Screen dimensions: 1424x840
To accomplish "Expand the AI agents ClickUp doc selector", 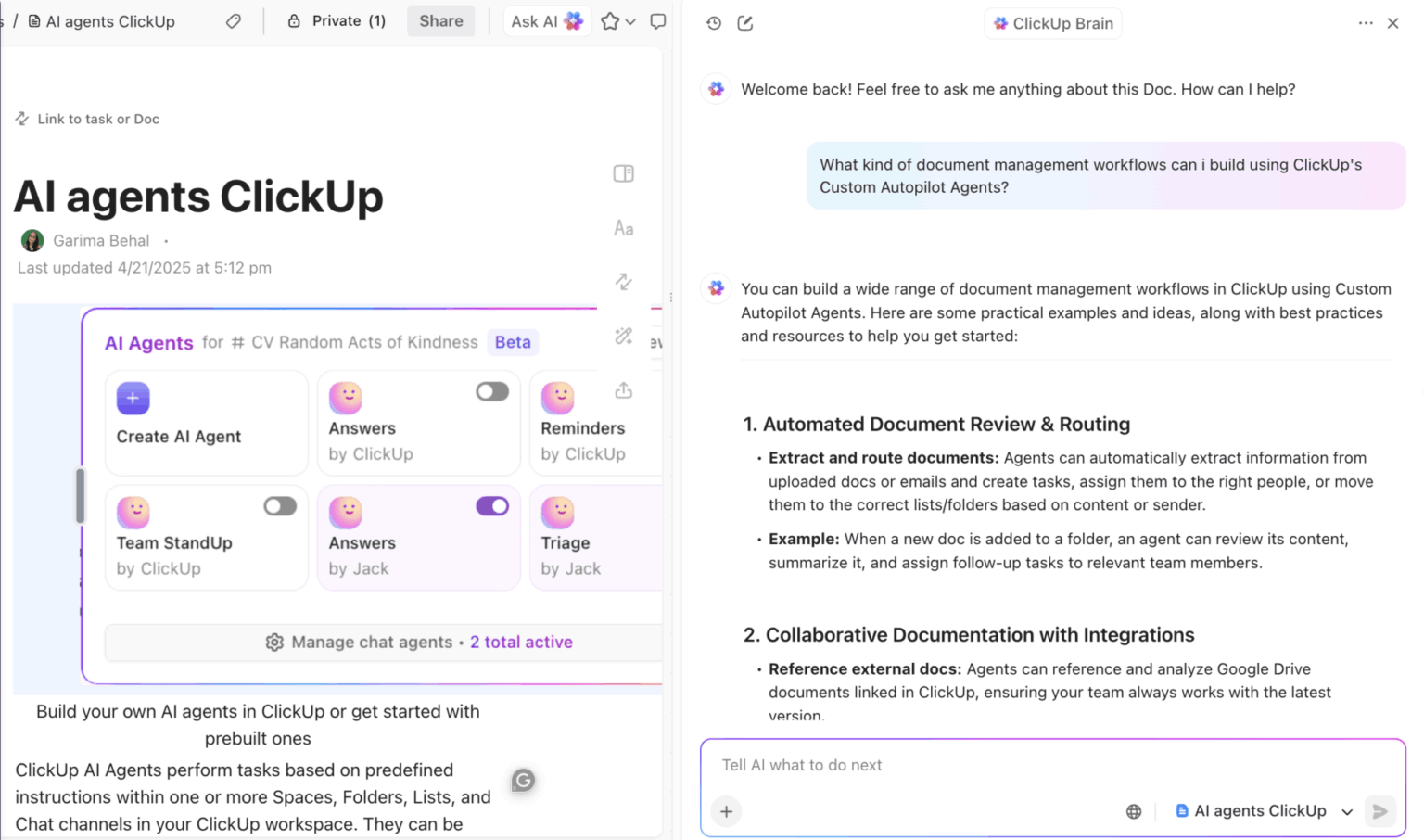I will click(x=1349, y=810).
